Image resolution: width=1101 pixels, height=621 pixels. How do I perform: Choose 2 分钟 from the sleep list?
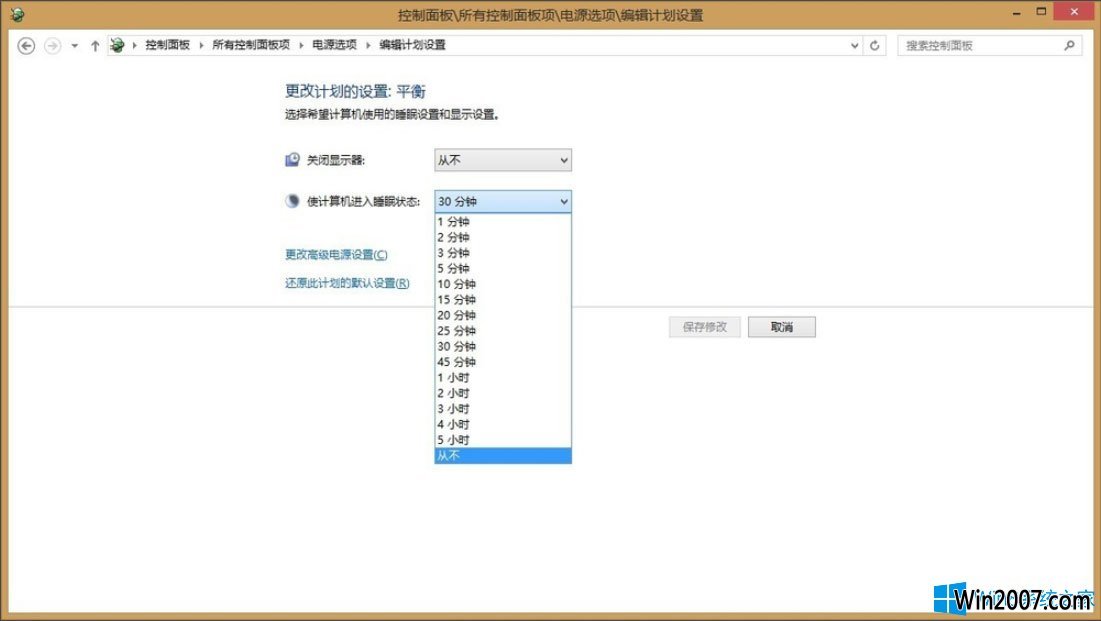pyautogui.click(x=503, y=237)
